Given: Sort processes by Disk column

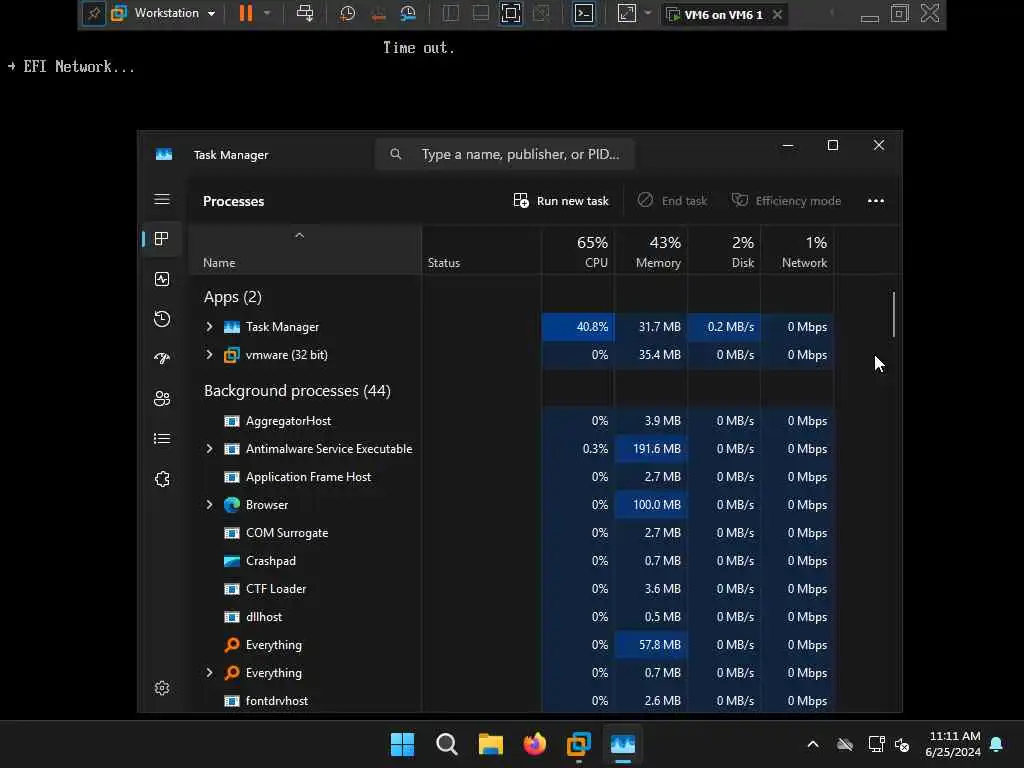Looking at the screenshot, I should pos(724,251).
